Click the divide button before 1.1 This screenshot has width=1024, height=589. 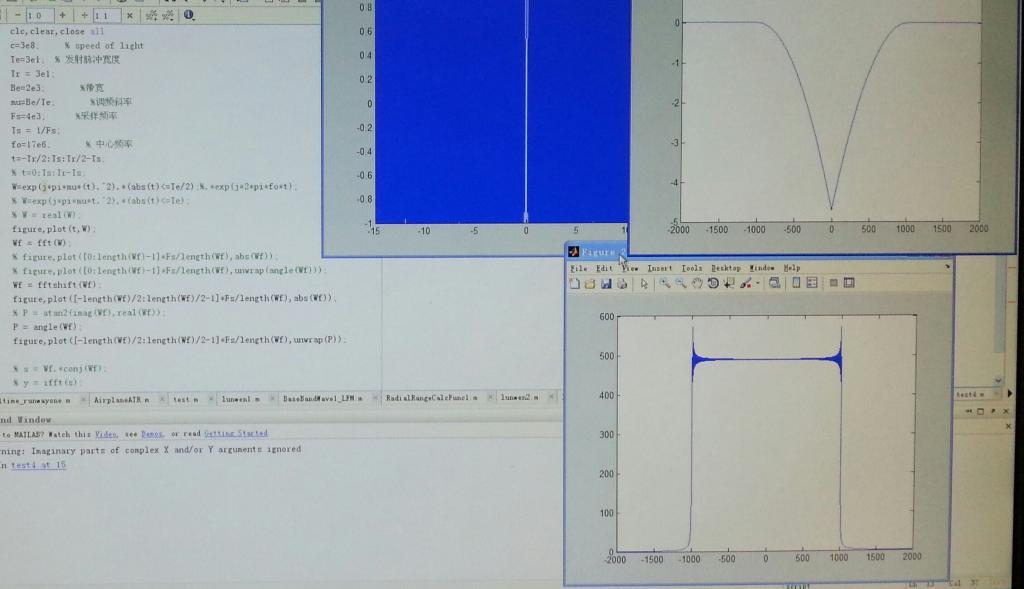point(84,15)
